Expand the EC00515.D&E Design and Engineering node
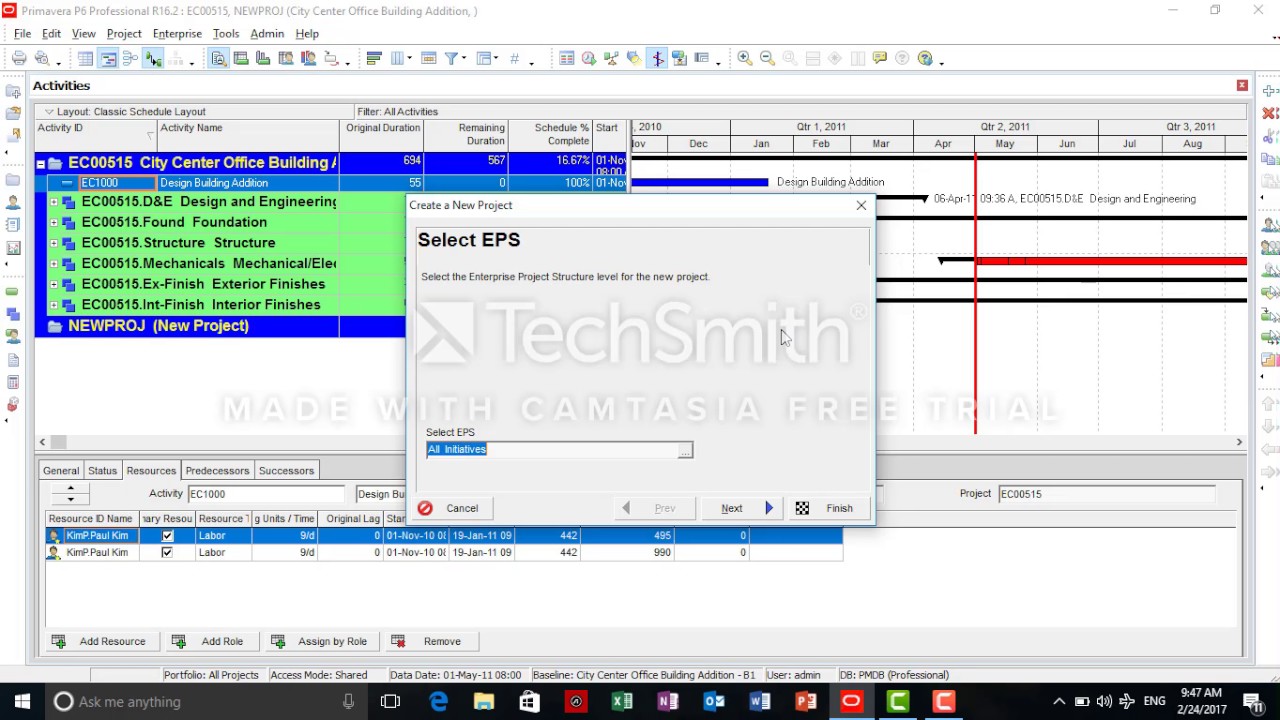 click(x=54, y=202)
